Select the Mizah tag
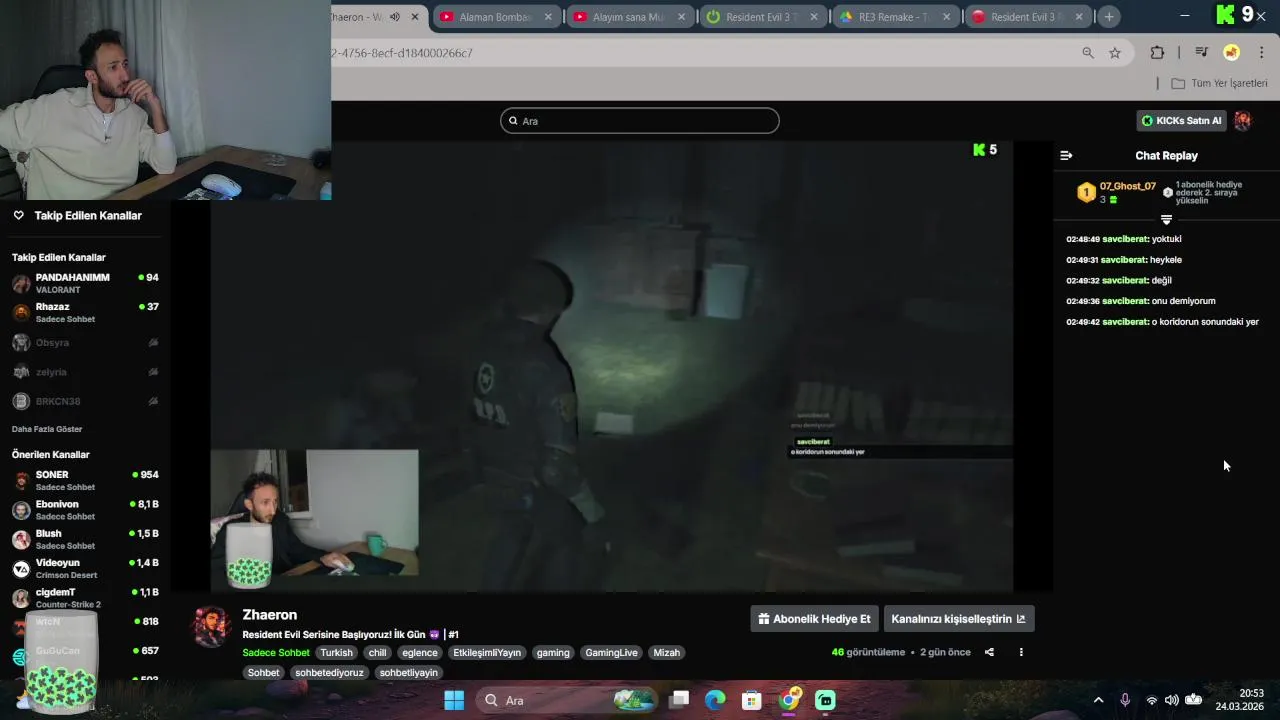1280x720 pixels. pos(667,653)
